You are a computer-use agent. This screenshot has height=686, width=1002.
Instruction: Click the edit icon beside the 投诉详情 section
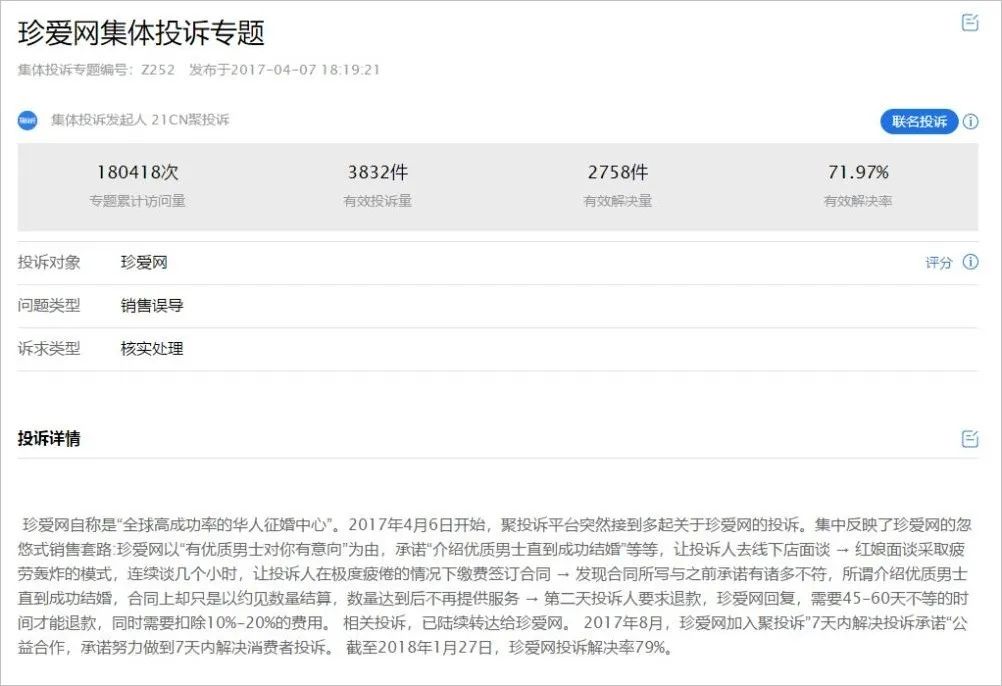point(968,438)
